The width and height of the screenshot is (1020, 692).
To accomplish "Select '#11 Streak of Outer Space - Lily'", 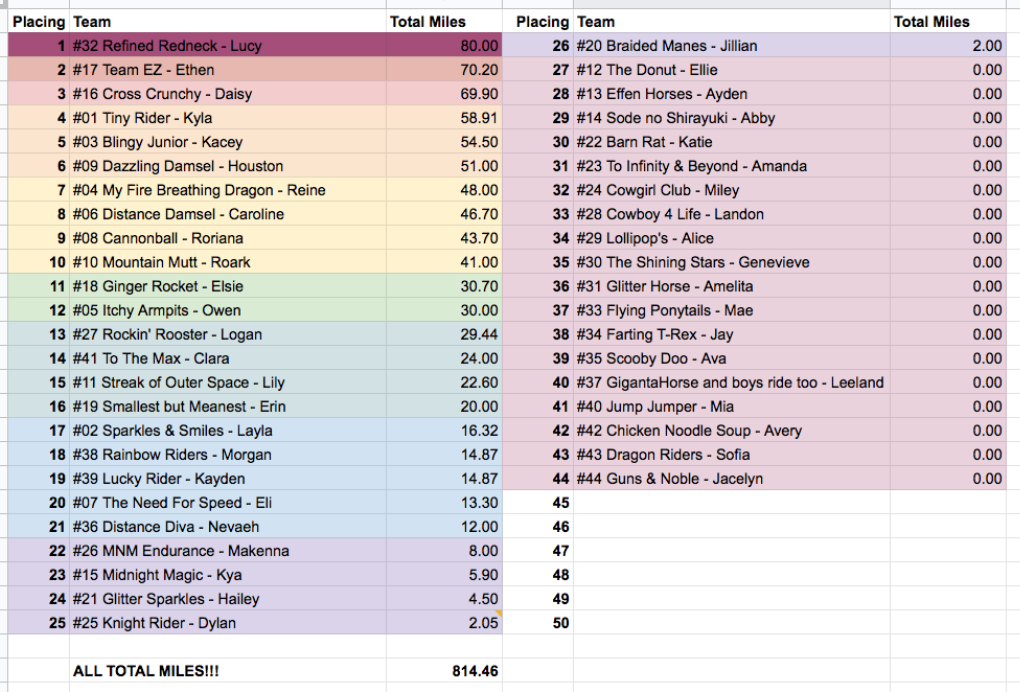I will coord(228,382).
